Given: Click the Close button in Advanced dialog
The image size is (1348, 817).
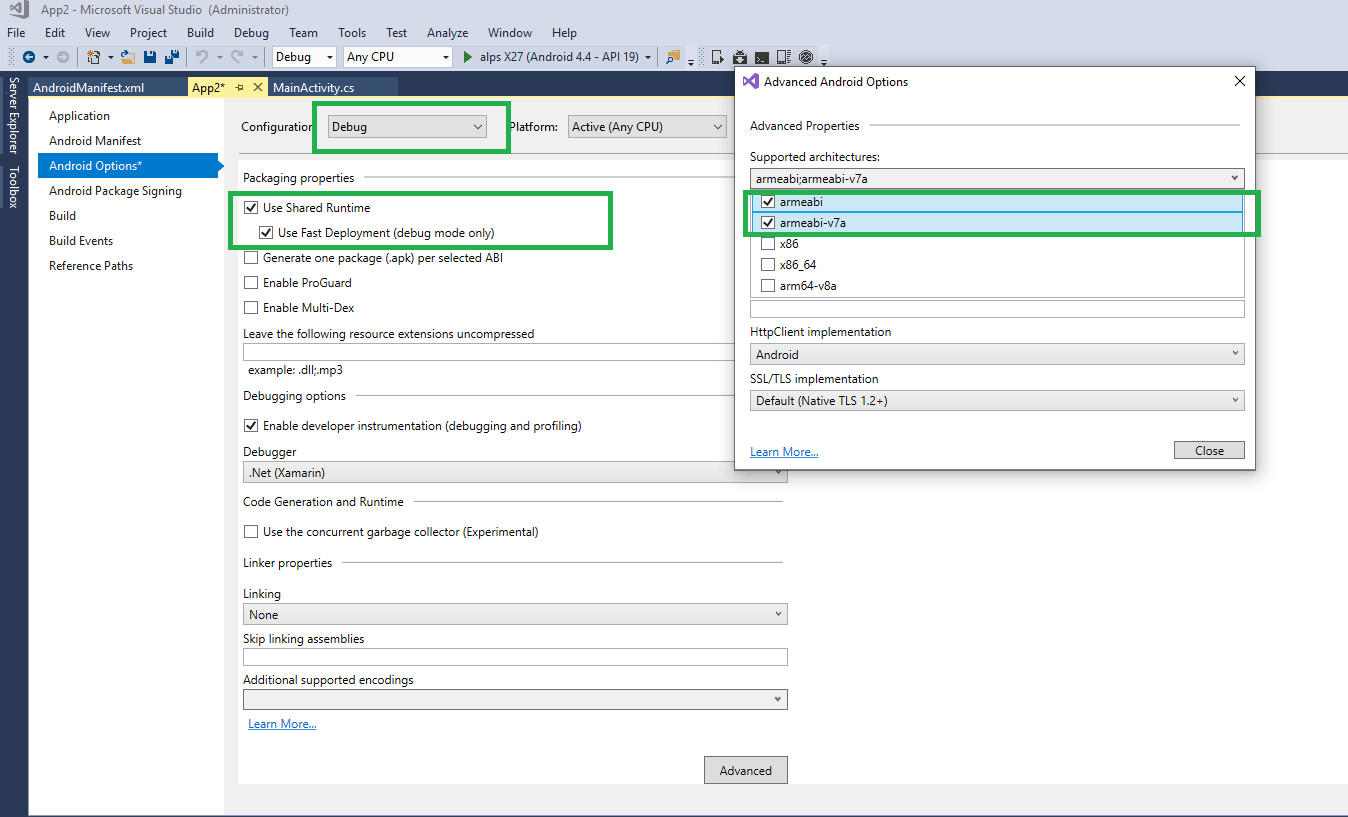Looking at the screenshot, I should 1209,450.
